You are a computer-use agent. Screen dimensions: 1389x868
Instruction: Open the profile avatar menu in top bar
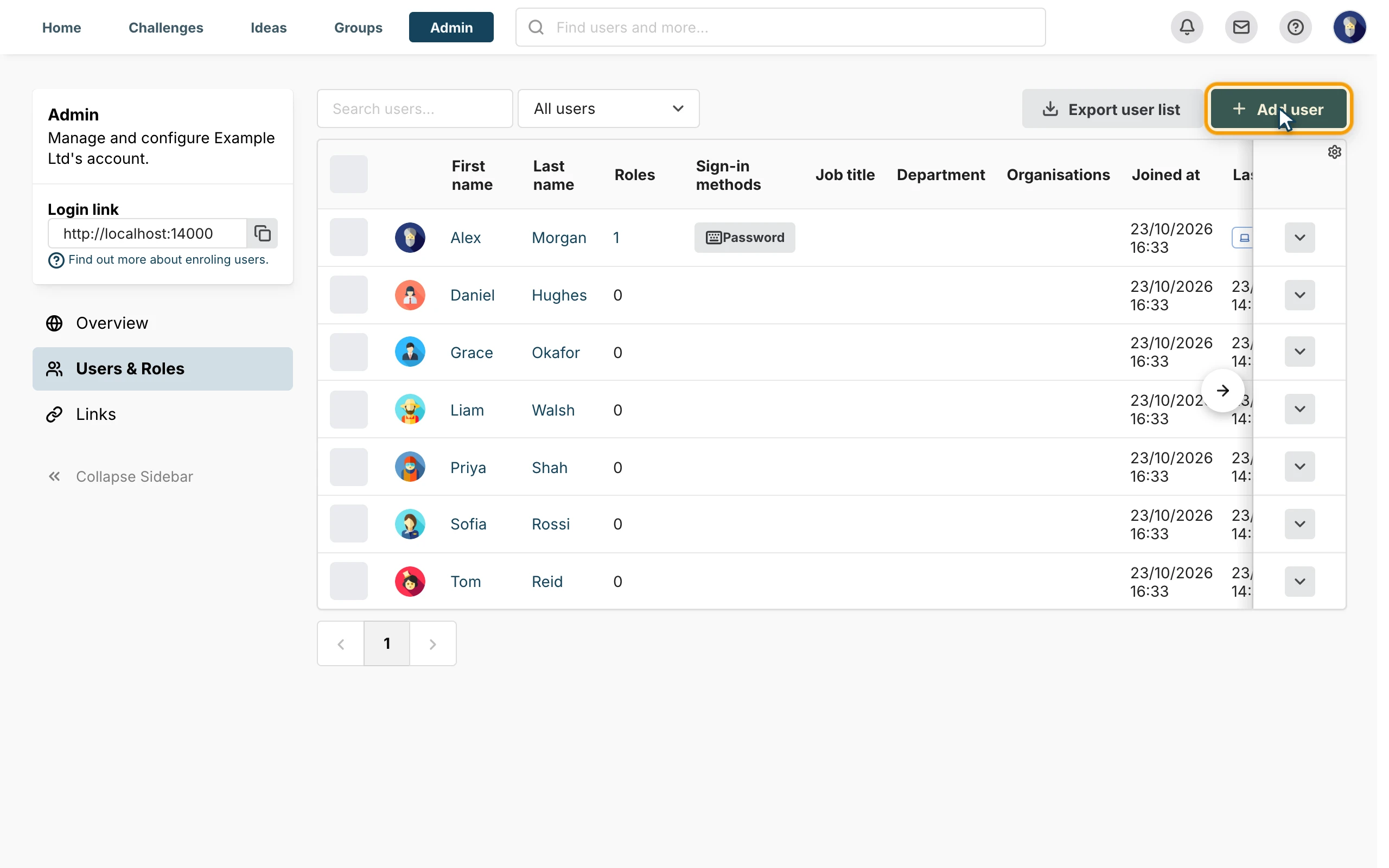pyautogui.click(x=1349, y=27)
